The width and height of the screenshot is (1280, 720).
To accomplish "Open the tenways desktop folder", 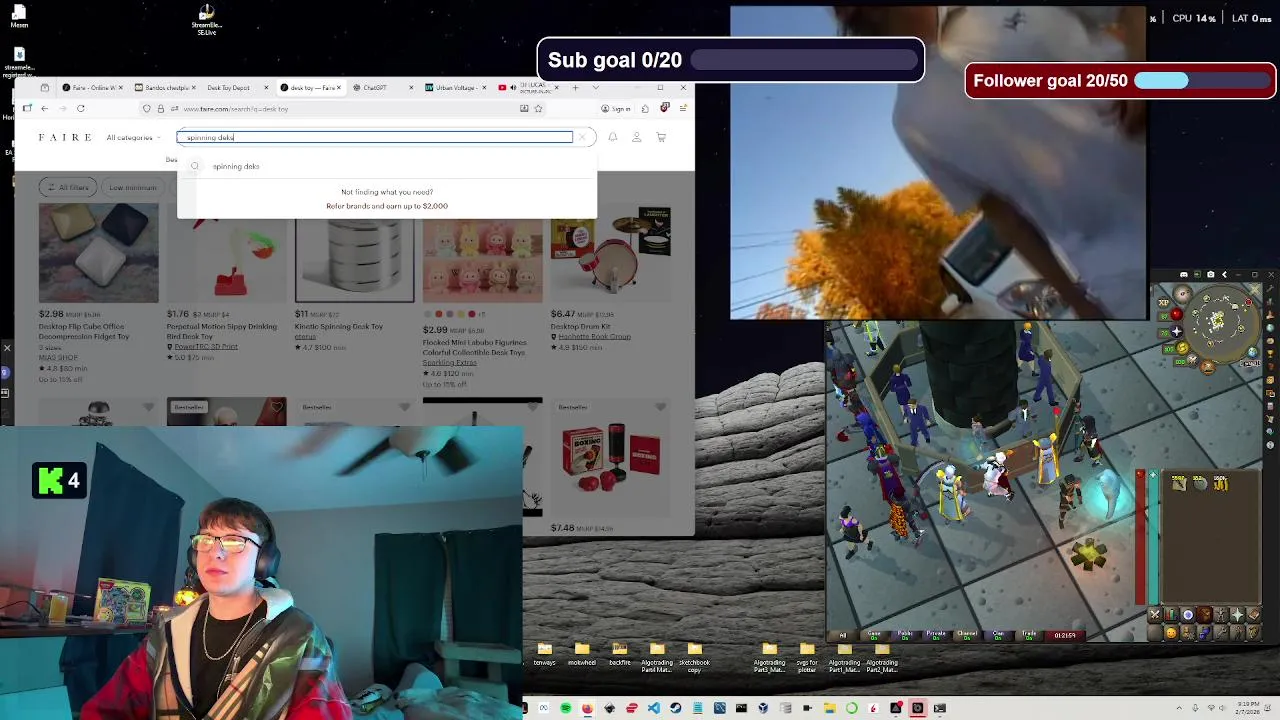I will coord(544,654).
